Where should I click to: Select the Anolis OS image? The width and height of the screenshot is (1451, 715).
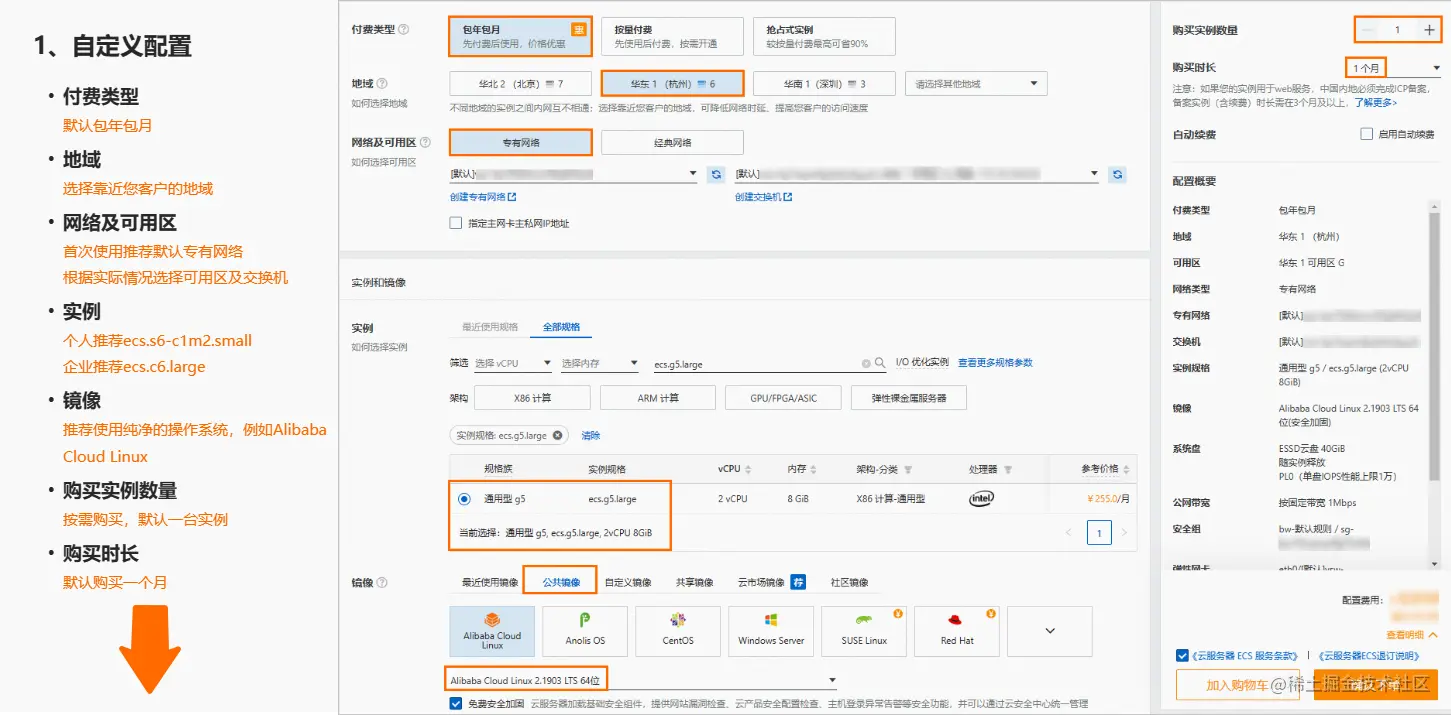coord(585,630)
